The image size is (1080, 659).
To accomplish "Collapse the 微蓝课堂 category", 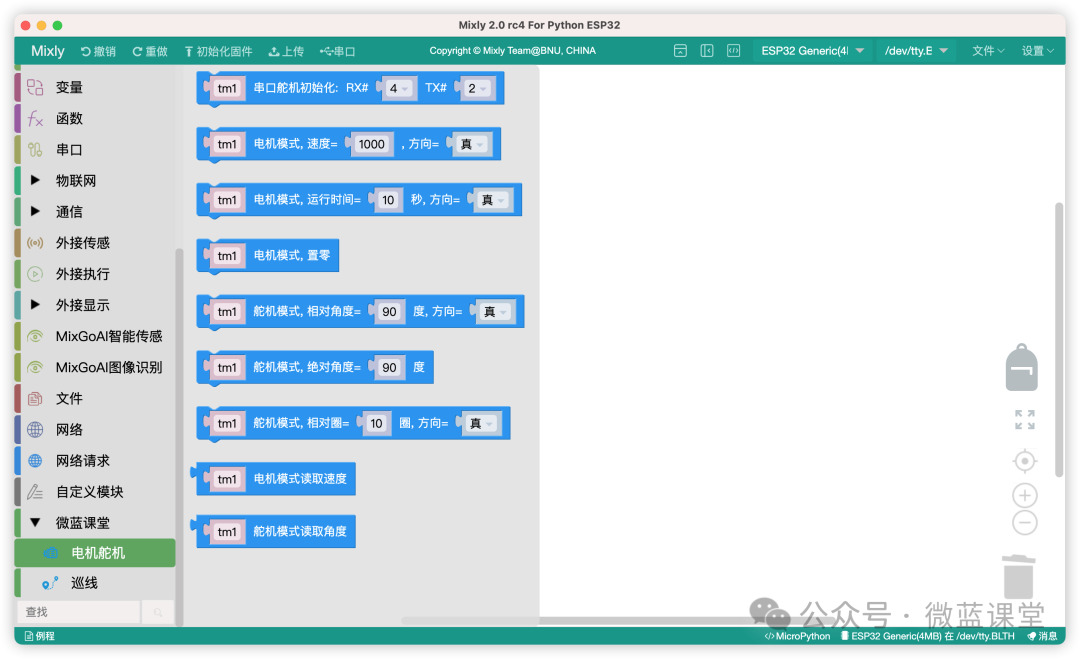I will [95, 523].
